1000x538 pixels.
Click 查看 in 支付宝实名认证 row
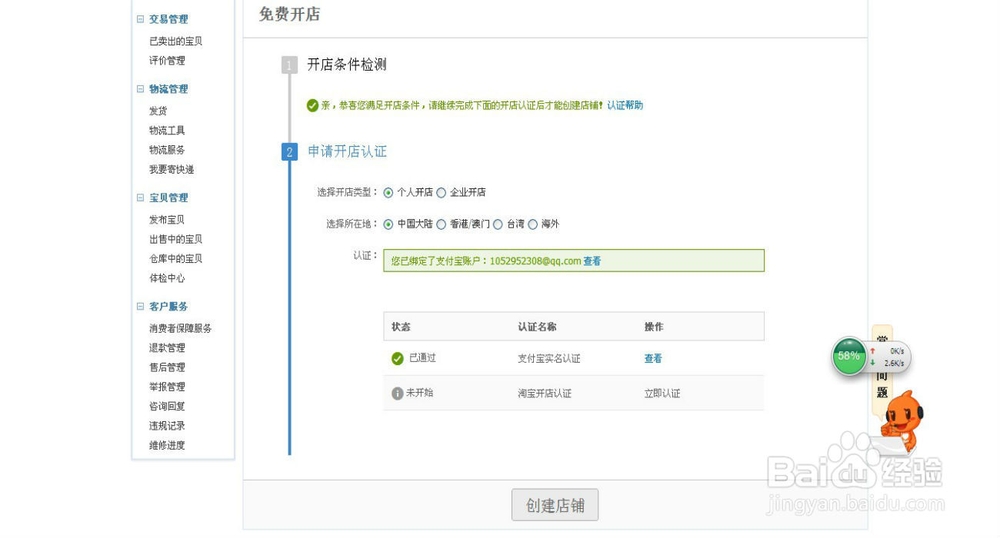(x=653, y=358)
